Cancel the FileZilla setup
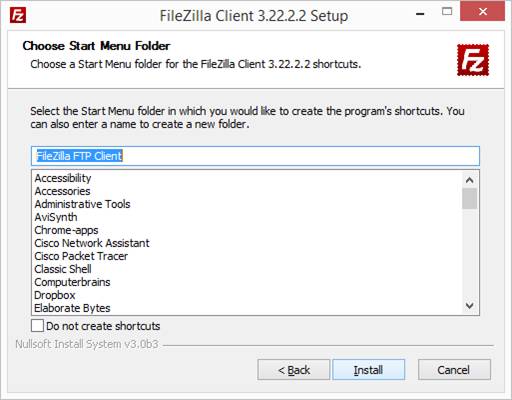This screenshot has height=400, width=512. 454,370
